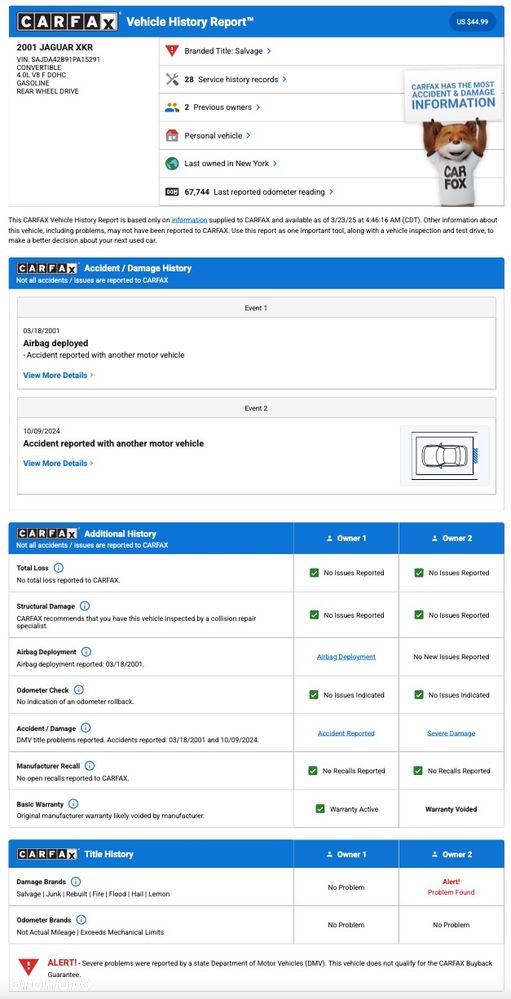Image resolution: width=511 pixels, height=999 pixels.
Task: Click Structural Damage Owner 1 checkmark
Action: (313, 615)
